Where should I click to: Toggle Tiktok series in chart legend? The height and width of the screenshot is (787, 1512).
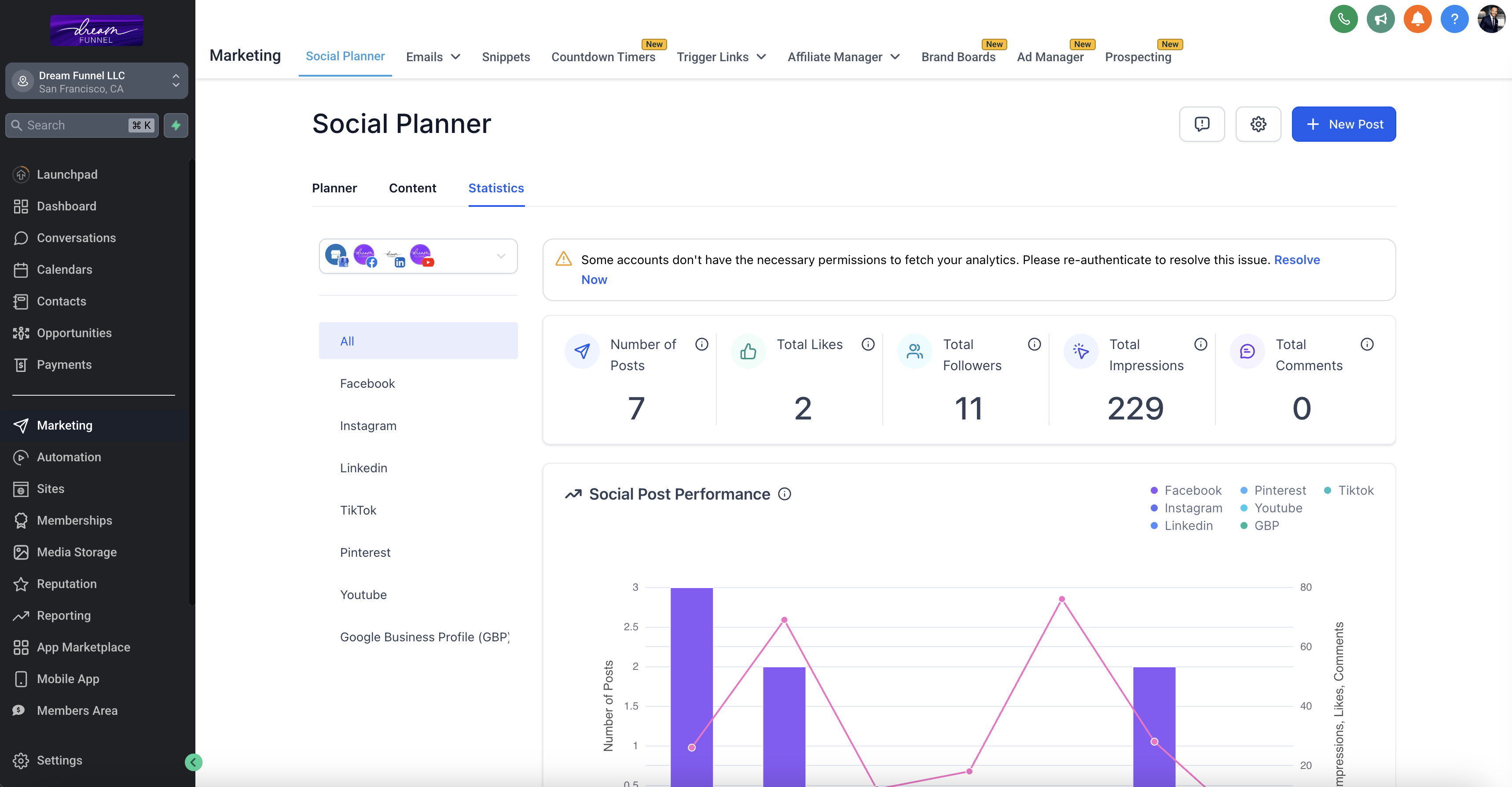click(x=1349, y=490)
